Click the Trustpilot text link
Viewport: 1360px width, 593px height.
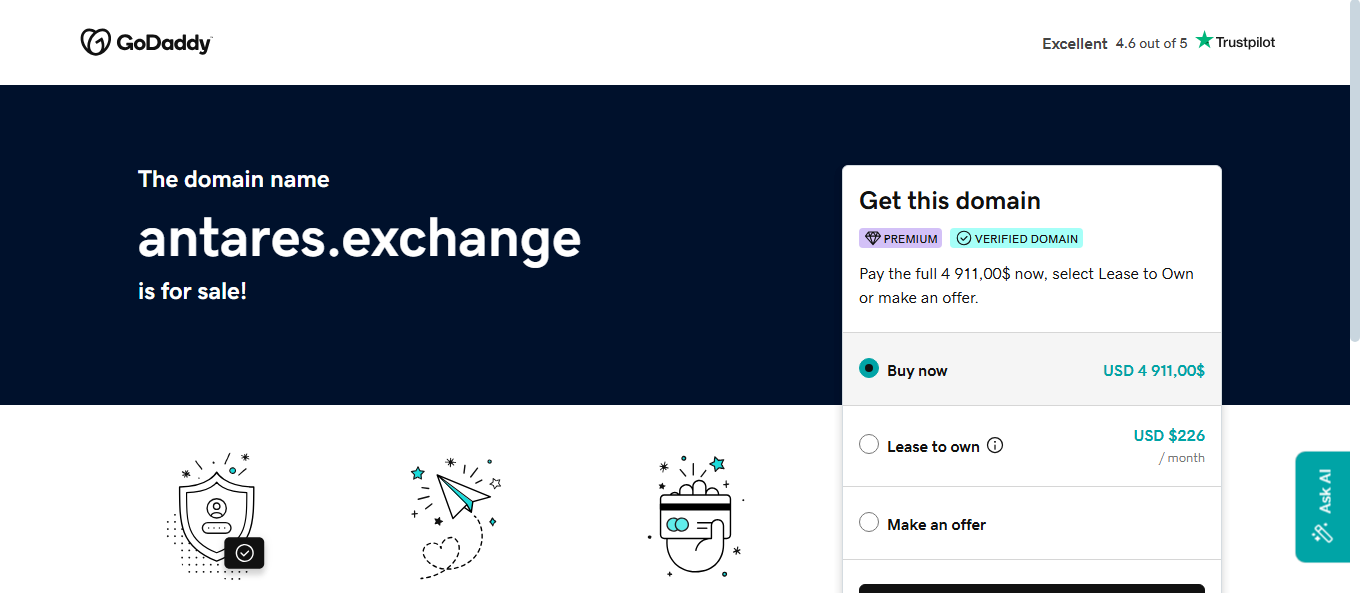click(1245, 42)
